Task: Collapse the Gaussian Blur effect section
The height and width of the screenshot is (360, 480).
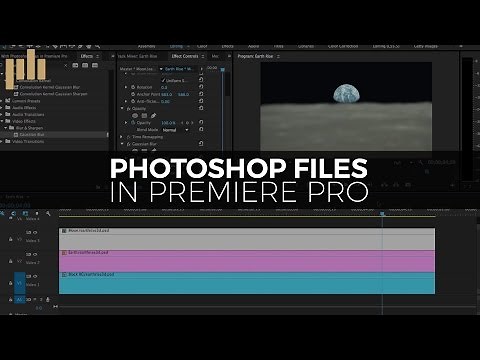Action: (122, 144)
